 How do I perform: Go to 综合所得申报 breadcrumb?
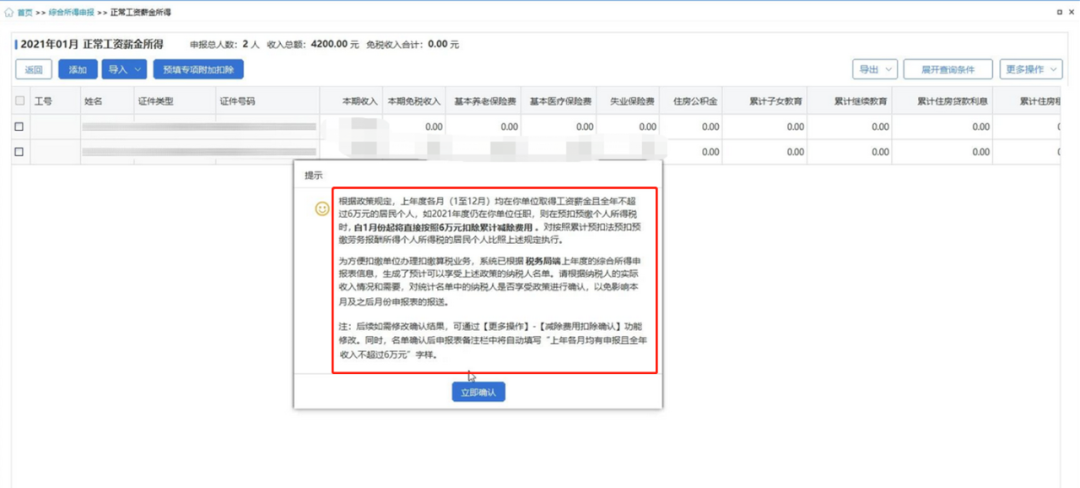coord(72,12)
